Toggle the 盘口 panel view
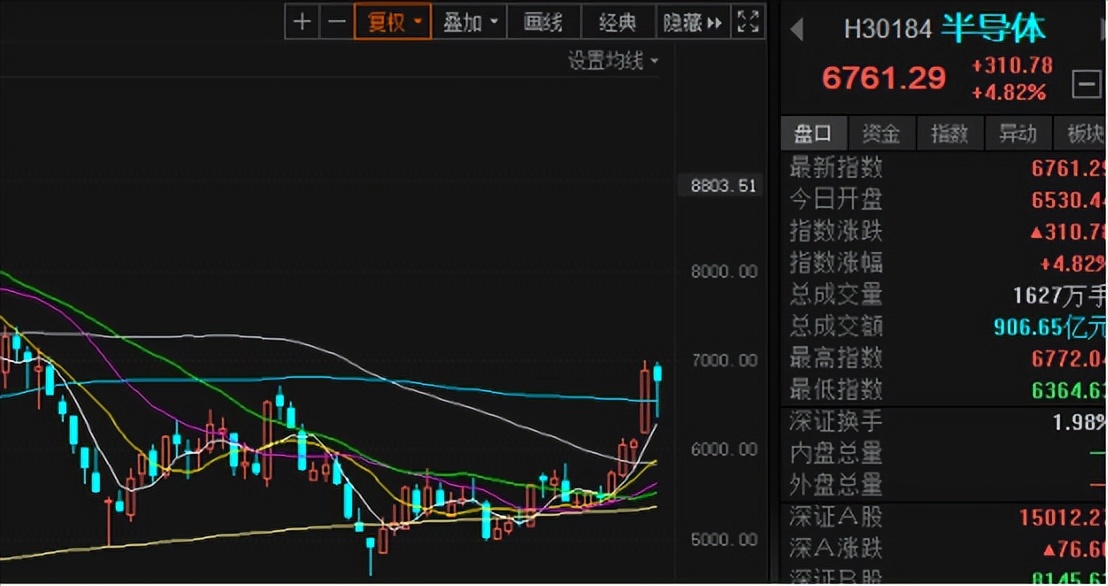1108x586 pixels. pos(813,133)
